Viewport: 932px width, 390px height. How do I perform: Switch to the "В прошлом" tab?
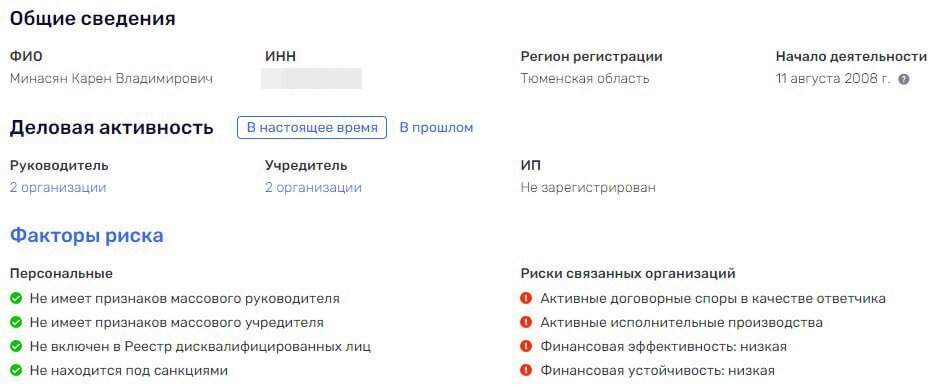click(x=436, y=128)
